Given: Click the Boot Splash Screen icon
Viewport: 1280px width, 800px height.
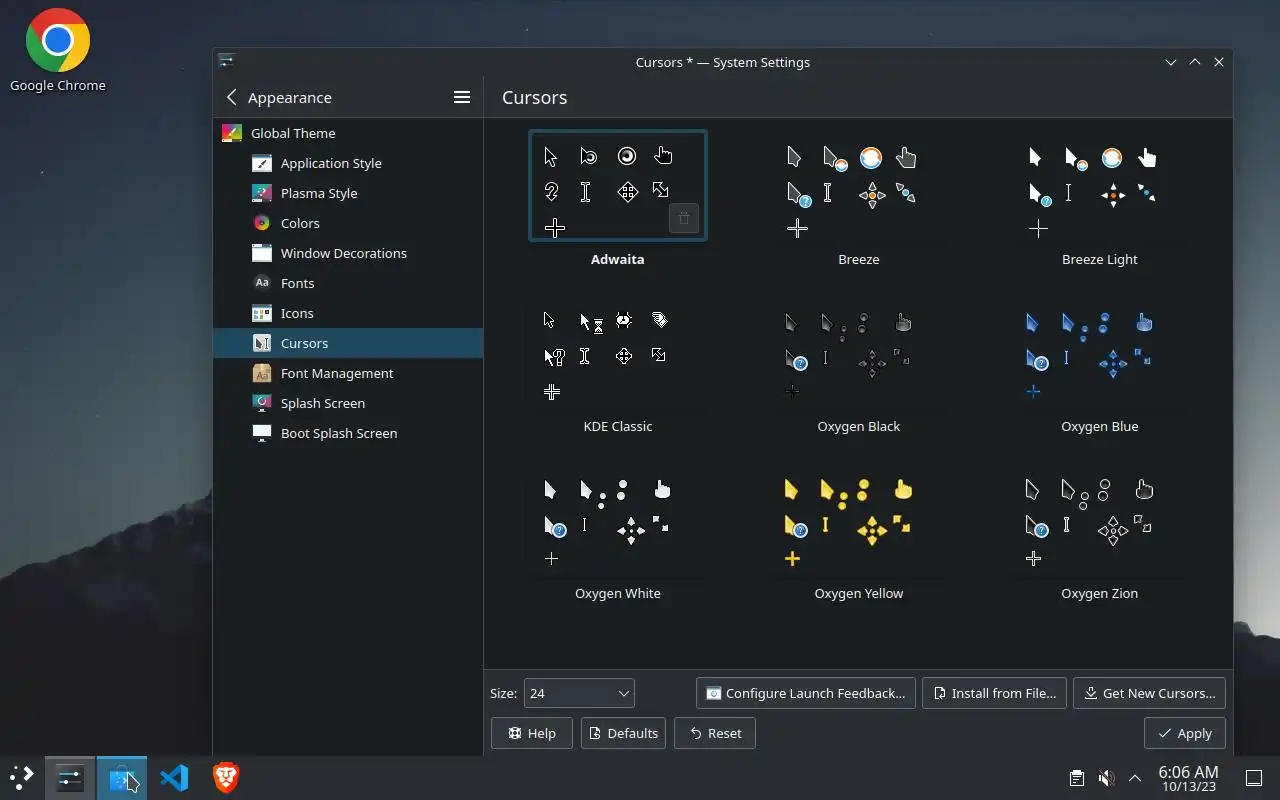Looking at the screenshot, I should point(262,433).
